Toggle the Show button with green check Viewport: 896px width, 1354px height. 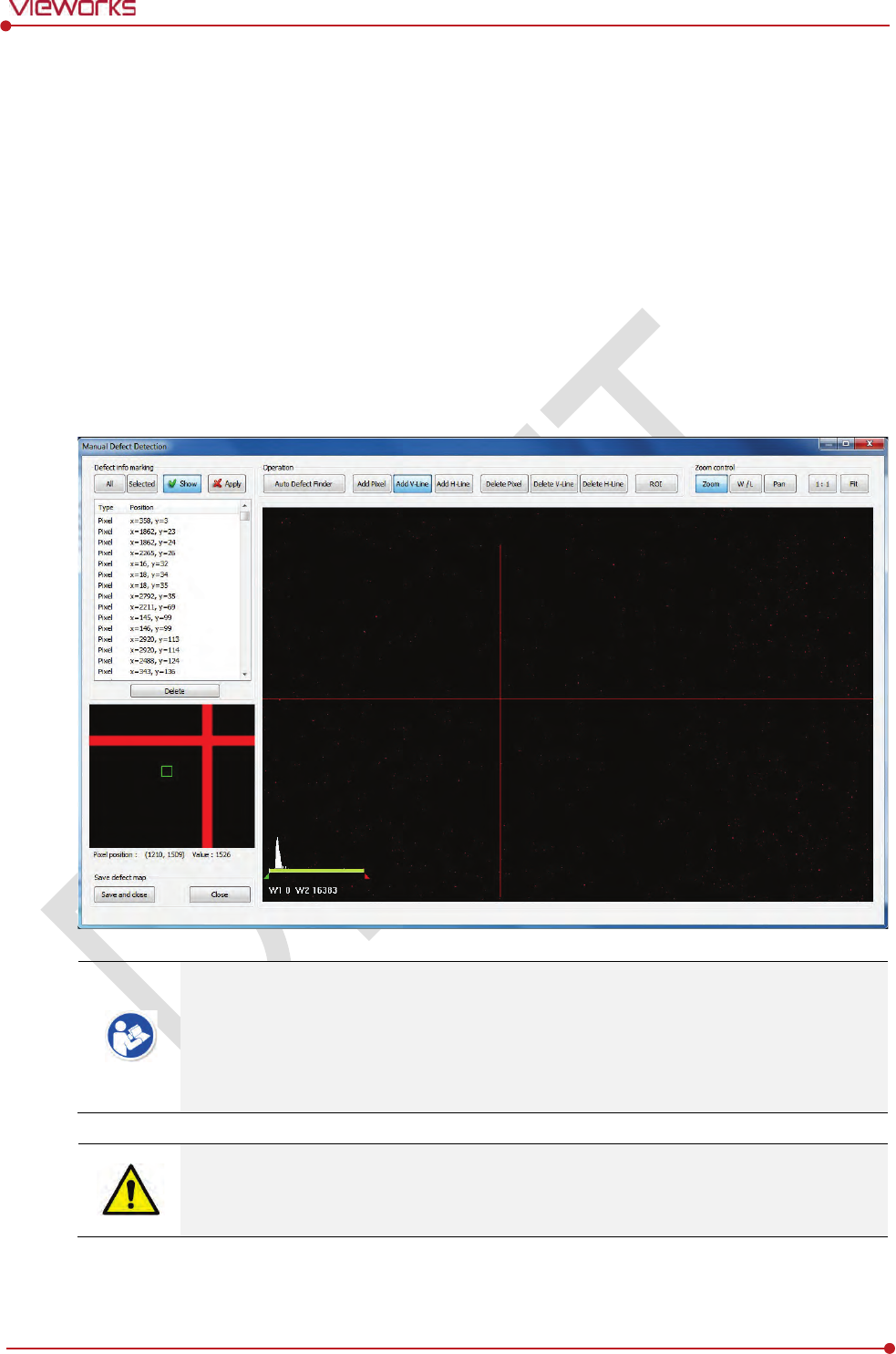pyautogui.click(x=182, y=484)
